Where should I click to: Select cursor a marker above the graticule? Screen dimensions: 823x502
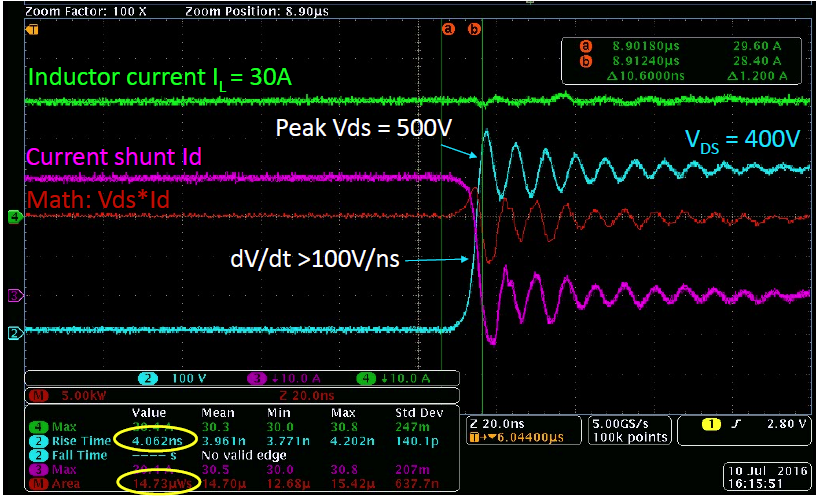pos(448,29)
